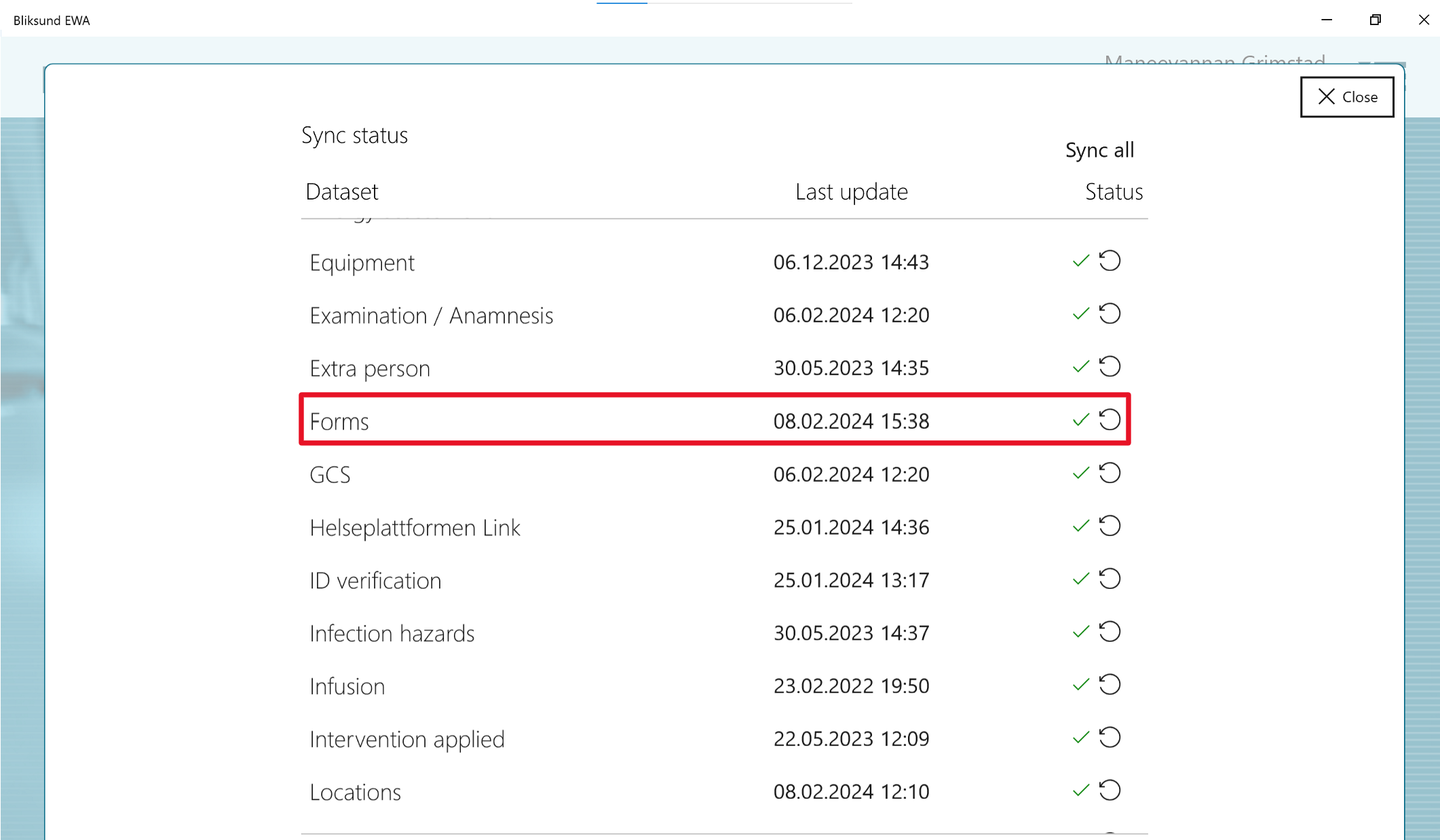The width and height of the screenshot is (1440, 840).
Task: Click the green checkmark for Infection hazards
Action: (x=1081, y=632)
